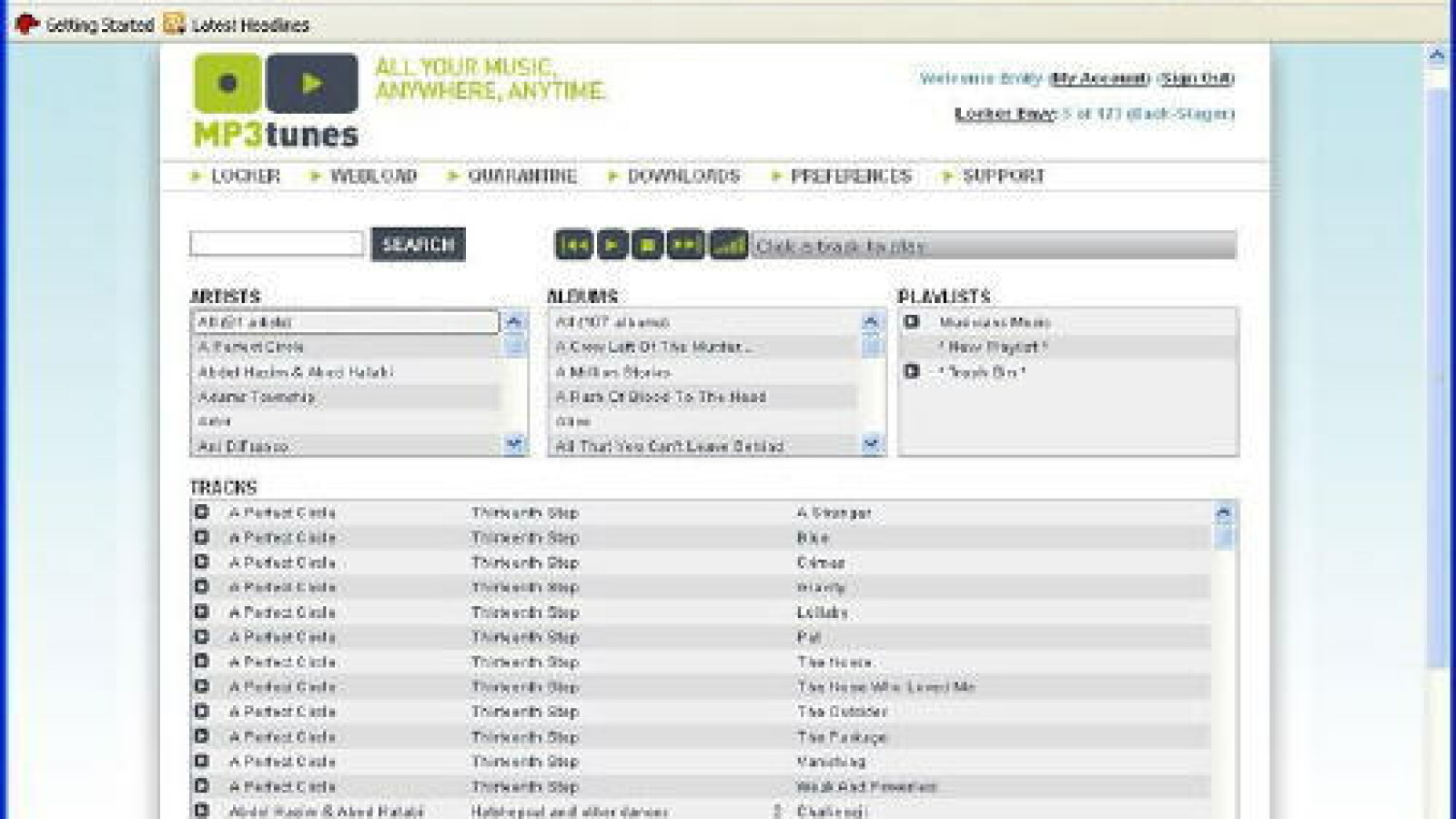1456x819 pixels.
Task: Click the volume bars icon in player
Action: point(728,245)
